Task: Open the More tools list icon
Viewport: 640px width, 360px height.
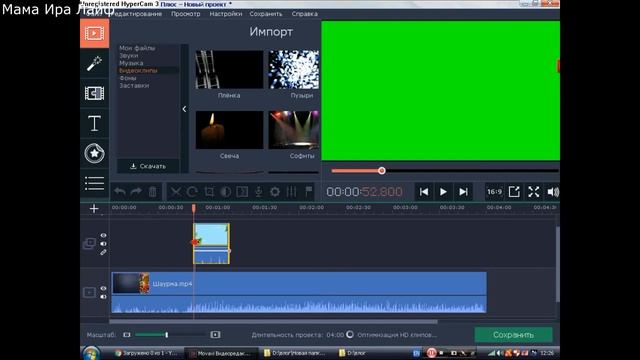Action: point(94,183)
